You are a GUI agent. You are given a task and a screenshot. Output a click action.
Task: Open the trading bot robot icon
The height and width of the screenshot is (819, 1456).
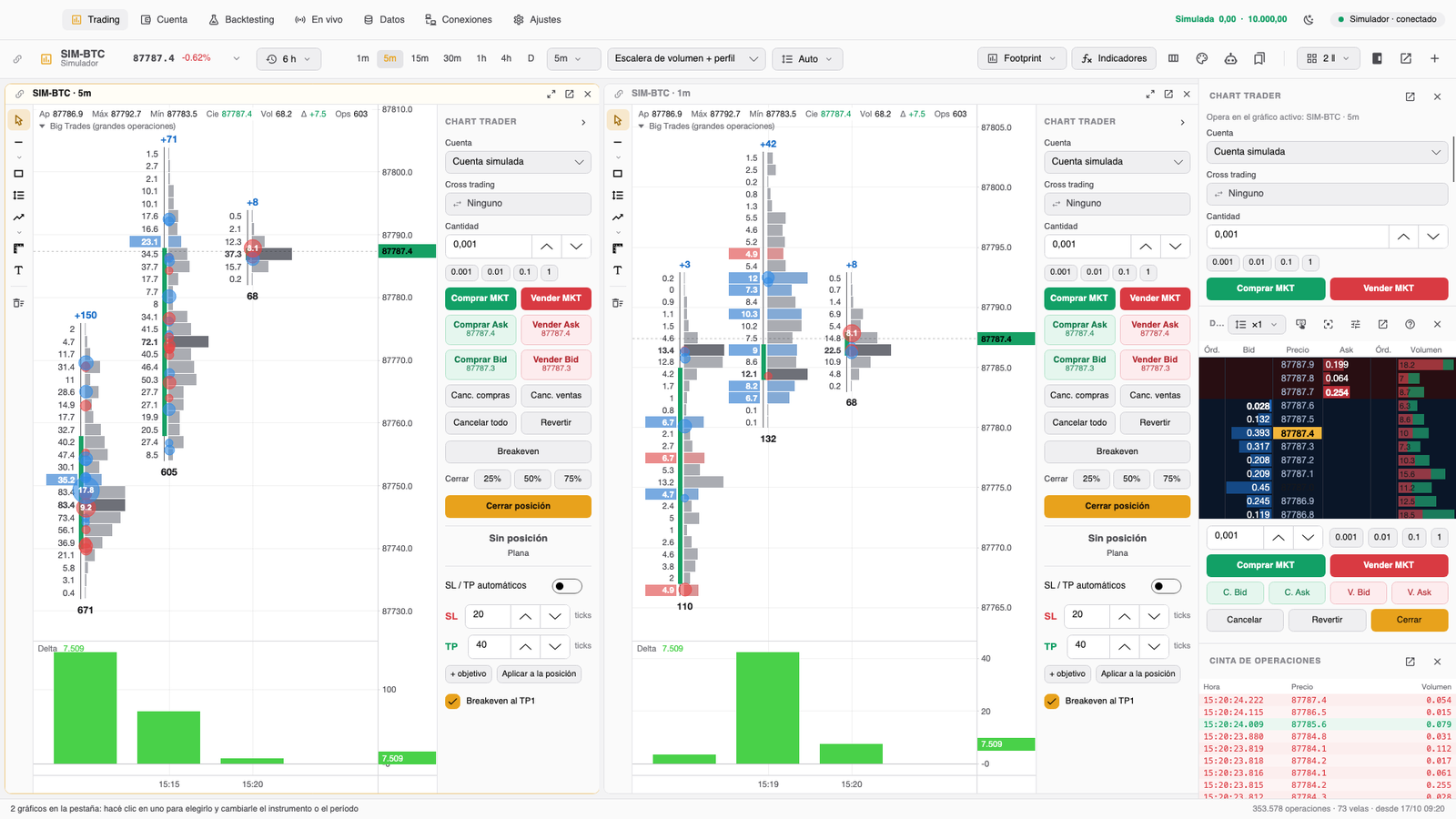[1230, 58]
